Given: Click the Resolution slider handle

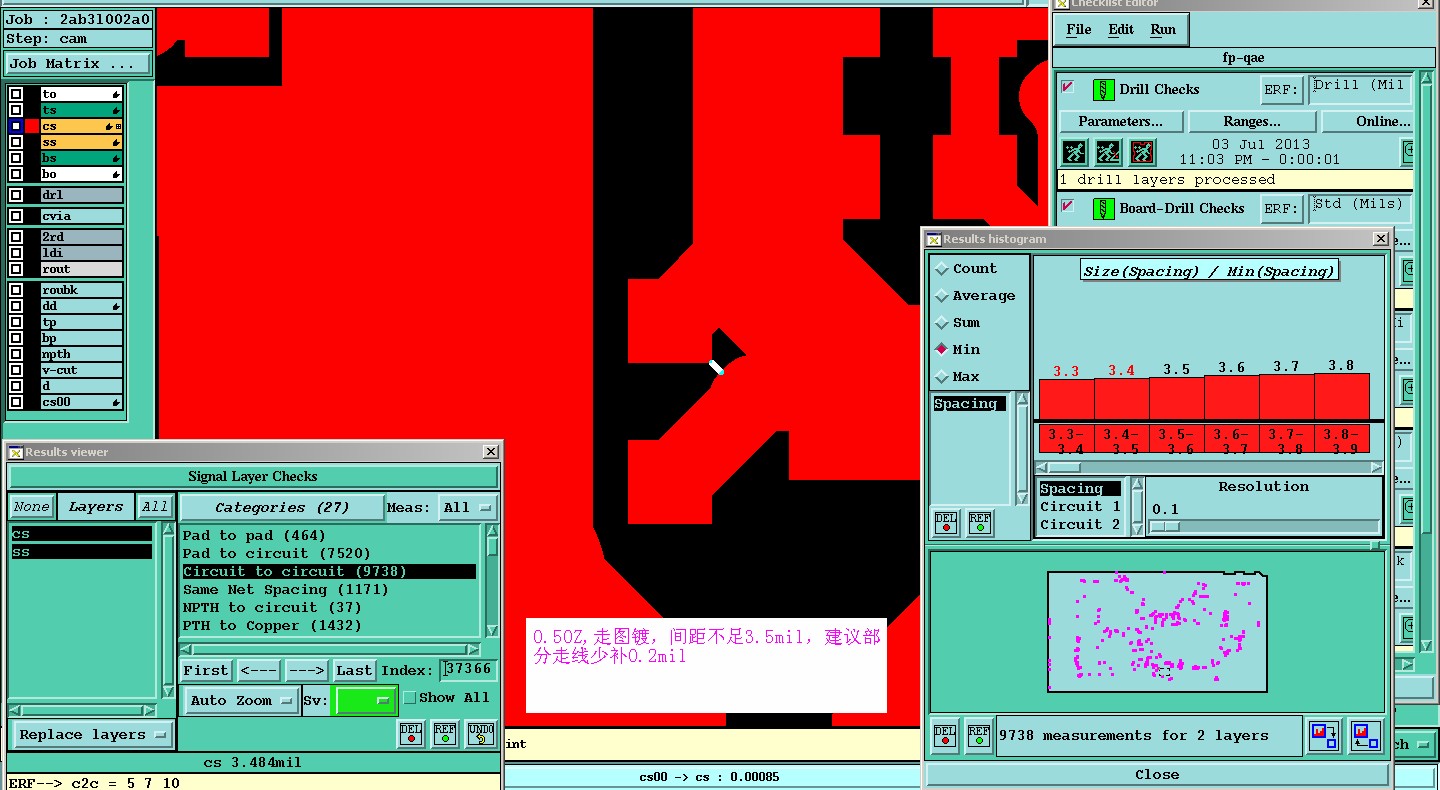Looking at the screenshot, I should point(1165,527).
